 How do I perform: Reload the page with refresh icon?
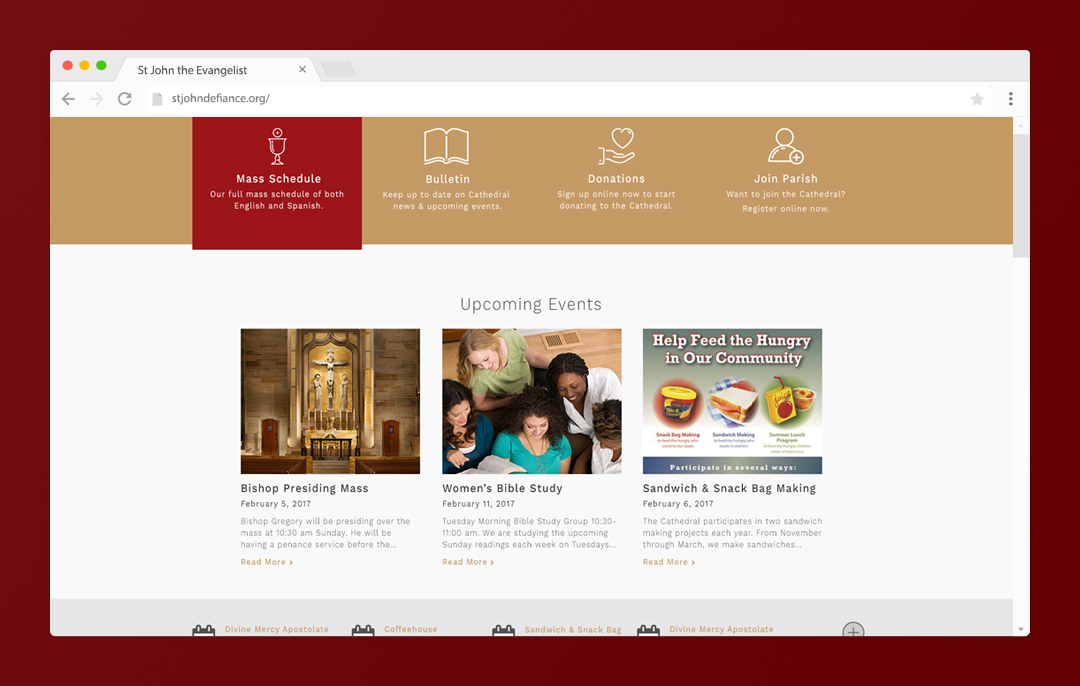(125, 98)
